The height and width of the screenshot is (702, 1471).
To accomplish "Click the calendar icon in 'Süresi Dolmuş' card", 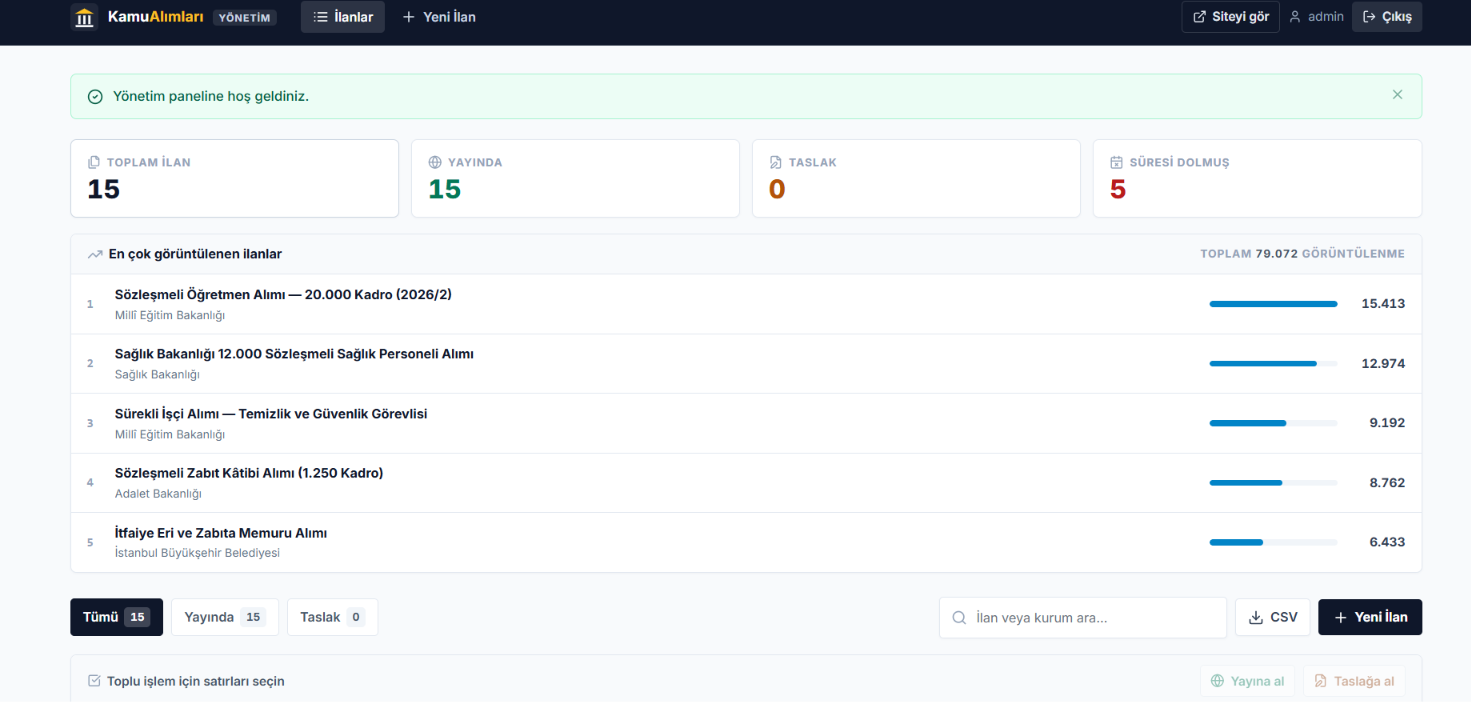I will click(x=1117, y=162).
